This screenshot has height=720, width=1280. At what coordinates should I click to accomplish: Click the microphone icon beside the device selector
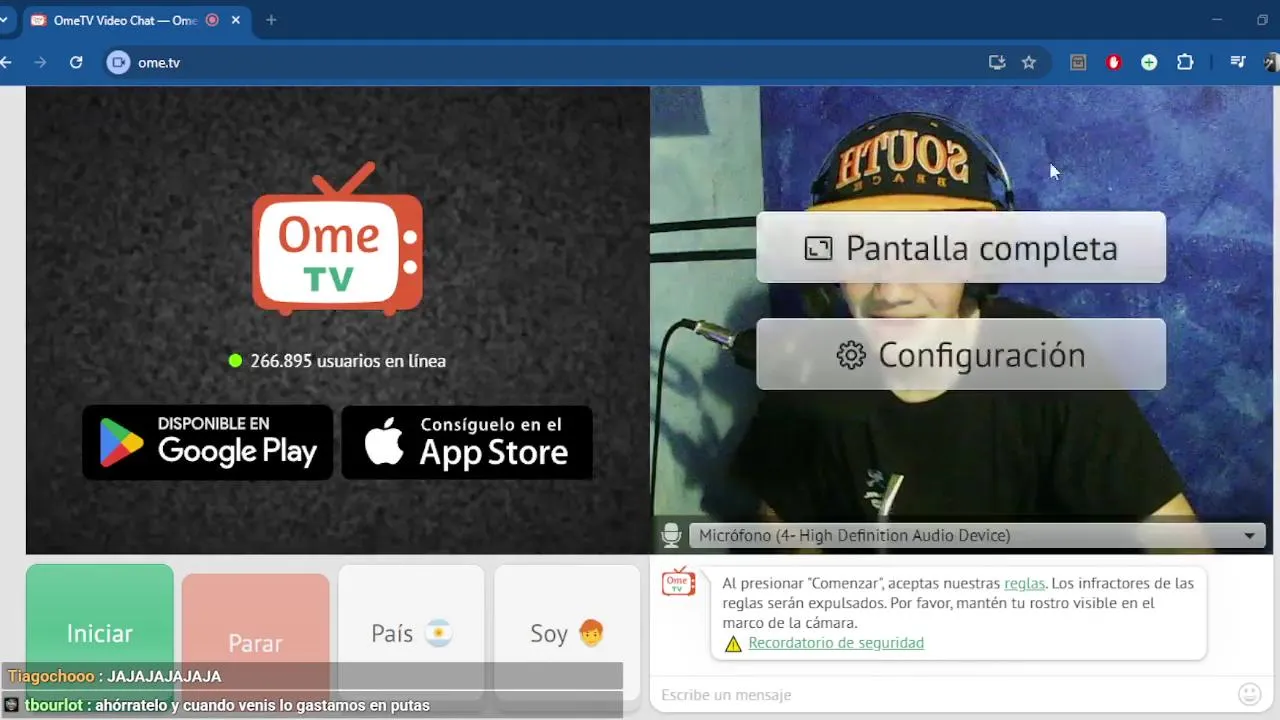point(671,535)
